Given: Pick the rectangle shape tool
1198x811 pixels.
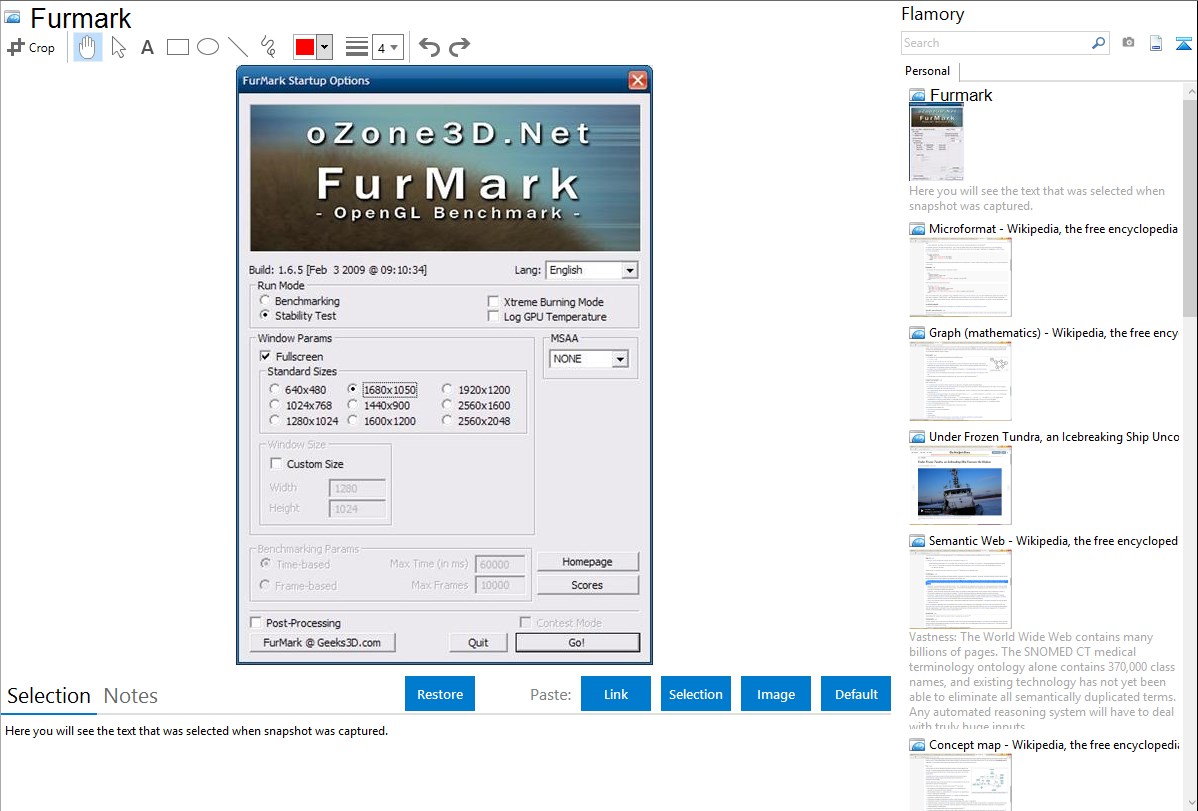Looking at the screenshot, I should (x=178, y=47).
